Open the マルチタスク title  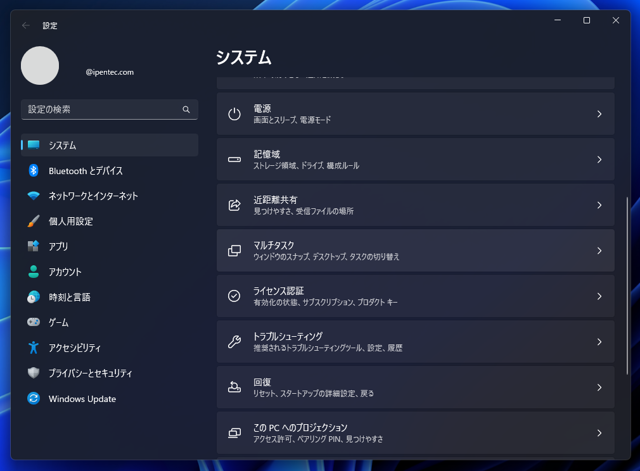[273, 245]
